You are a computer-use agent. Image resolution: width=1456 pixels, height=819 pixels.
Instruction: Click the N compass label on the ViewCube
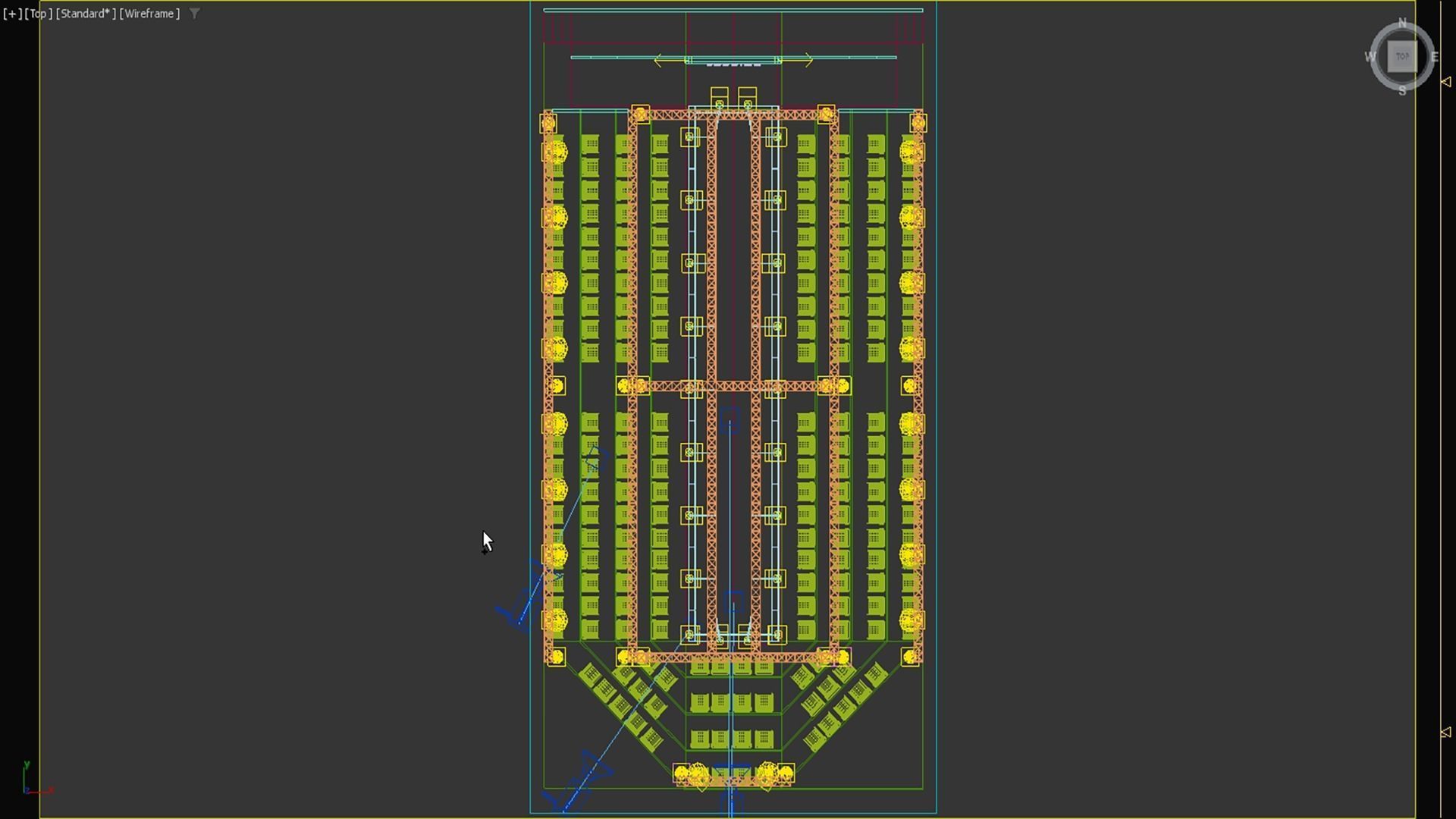tap(1402, 23)
